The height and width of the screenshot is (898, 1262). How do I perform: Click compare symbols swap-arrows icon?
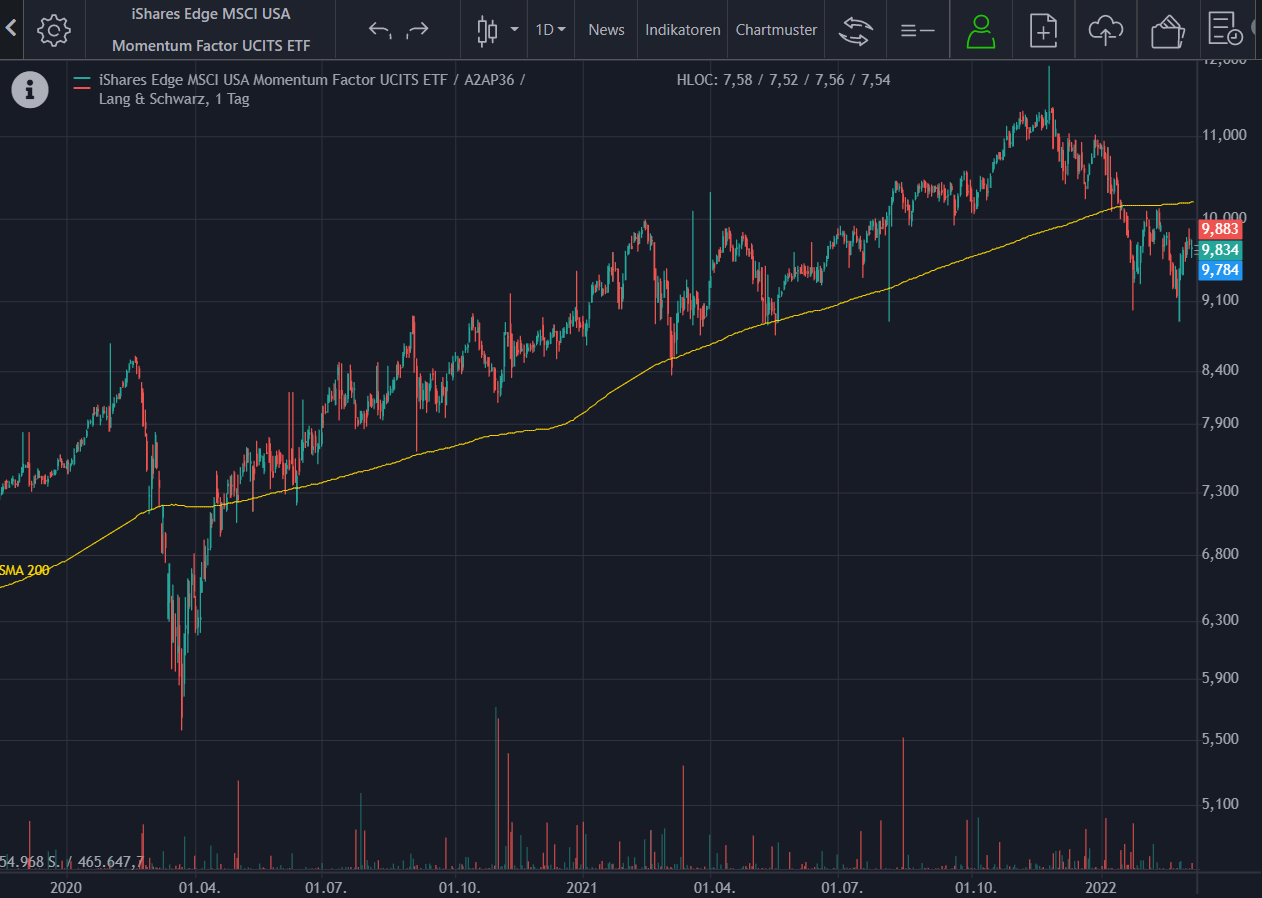click(855, 30)
